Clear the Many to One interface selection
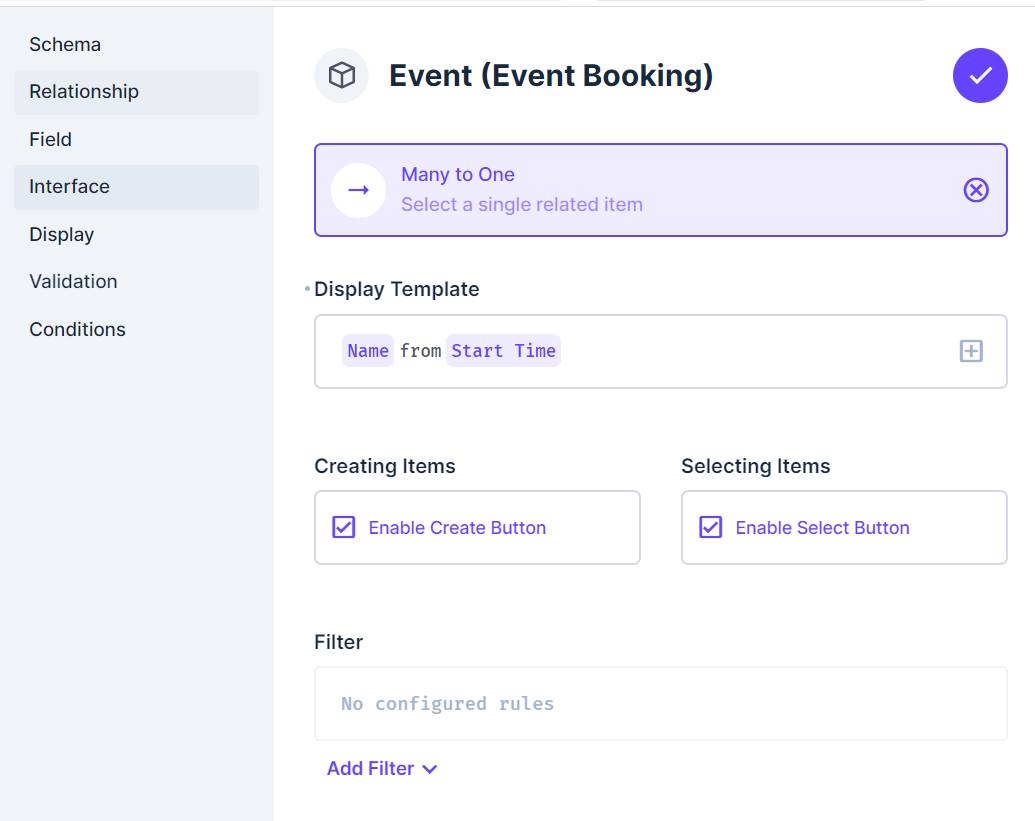Image resolution: width=1035 pixels, height=821 pixels. (x=976, y=190)
